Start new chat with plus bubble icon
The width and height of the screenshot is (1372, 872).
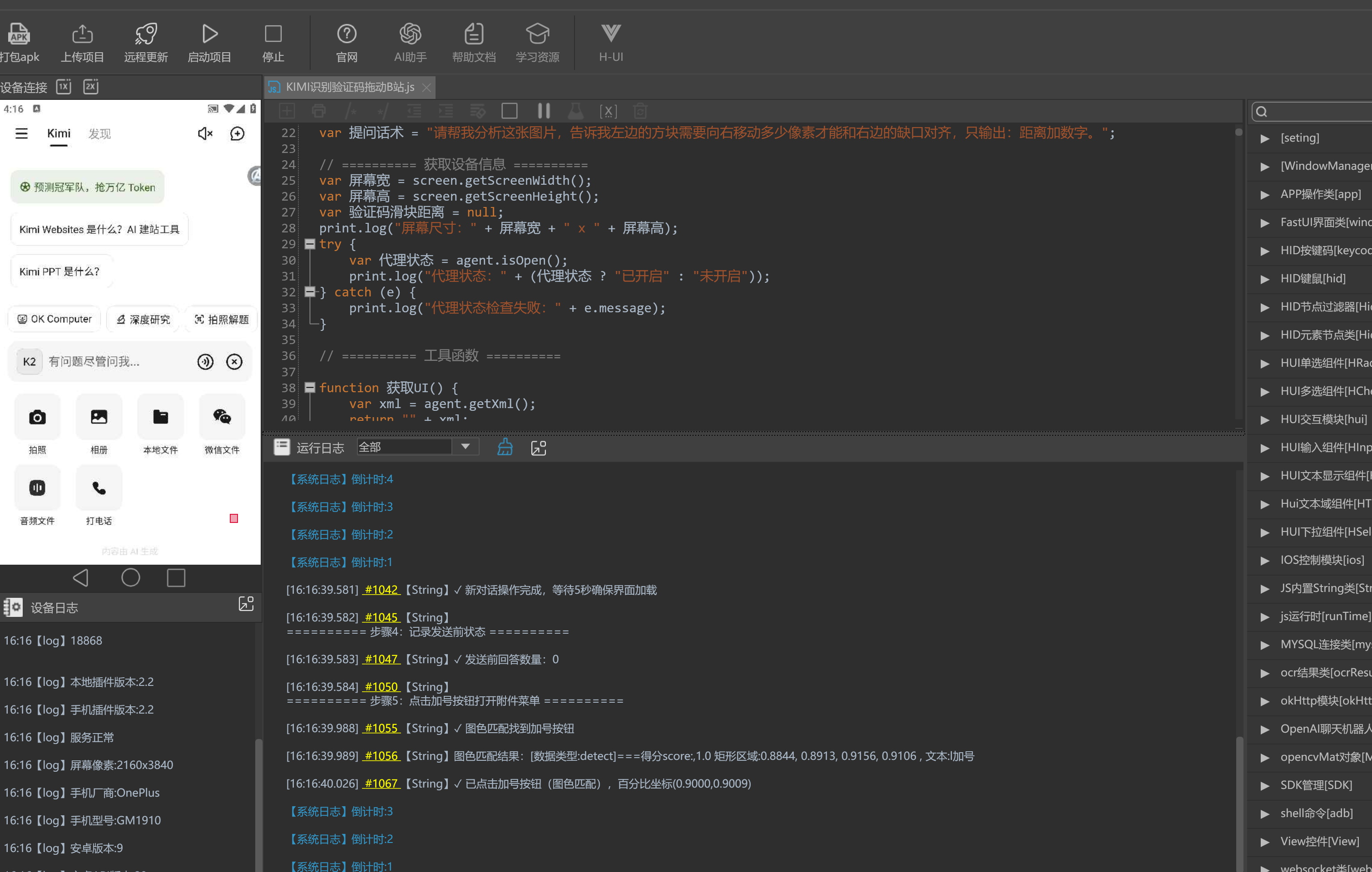[237, 133]
